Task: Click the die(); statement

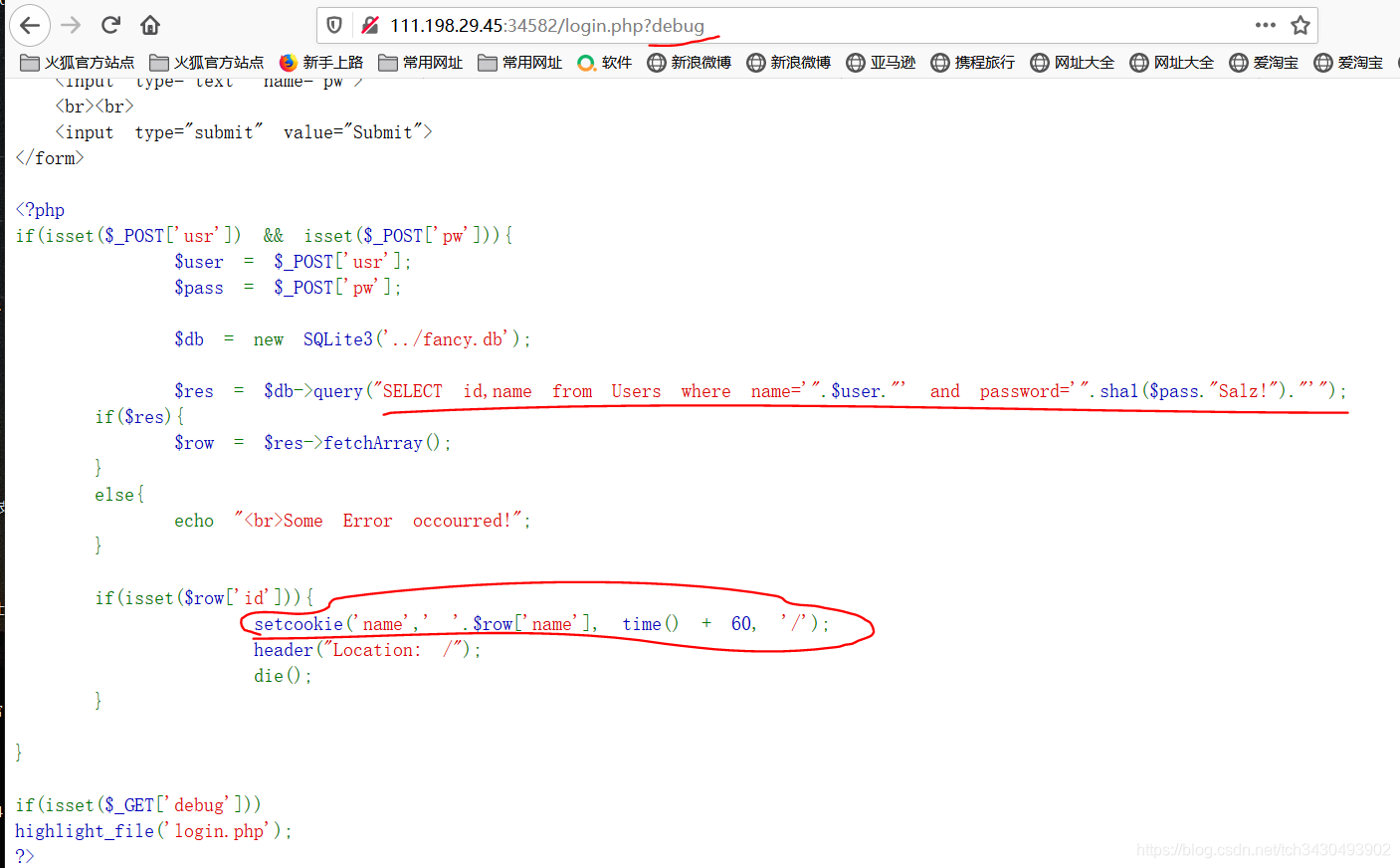Action: coord(283,676)
